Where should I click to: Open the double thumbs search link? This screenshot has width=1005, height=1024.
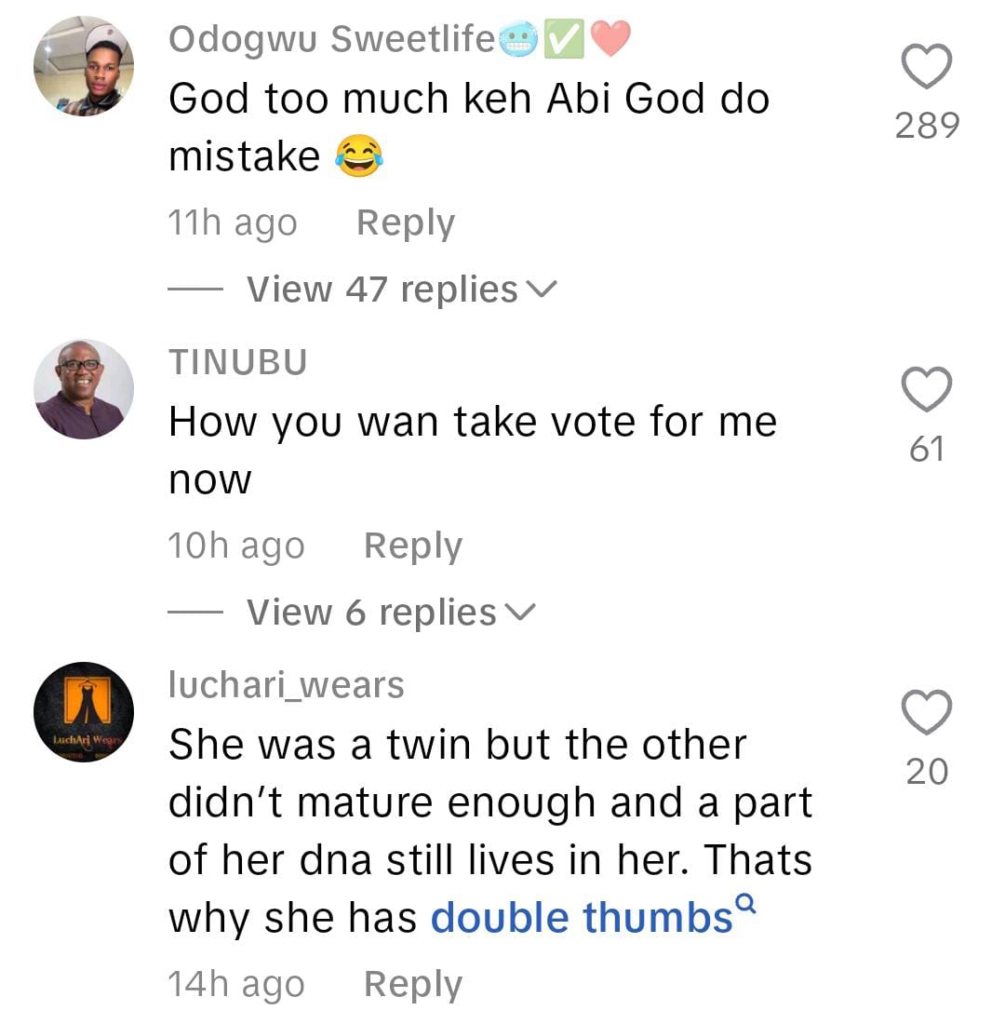pyautogui.click(x=582, y=918)
